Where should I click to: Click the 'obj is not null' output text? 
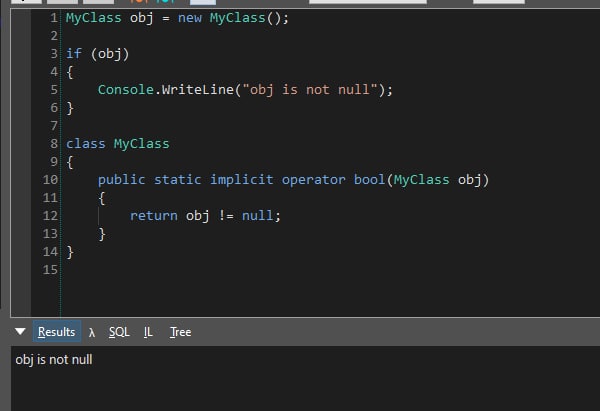[54, 360]
